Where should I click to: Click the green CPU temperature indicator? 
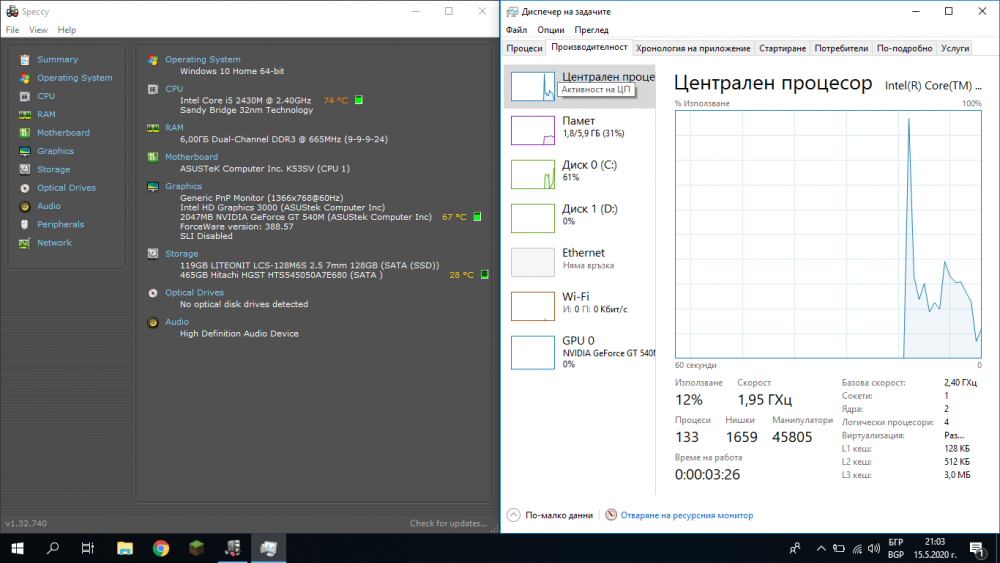pos(359,99)
